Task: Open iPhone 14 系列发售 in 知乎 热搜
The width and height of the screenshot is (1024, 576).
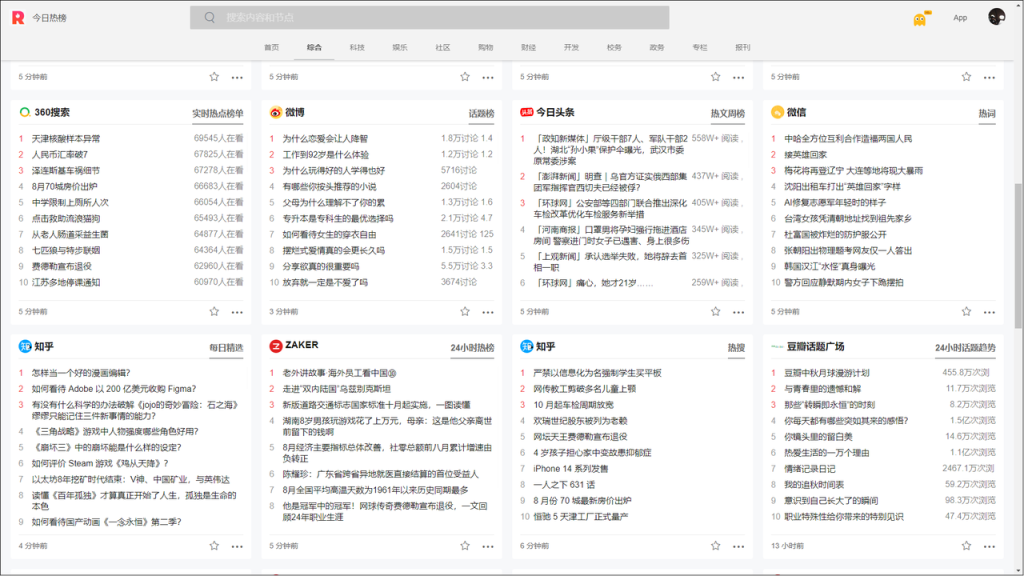Action: (x=571, y=468)
